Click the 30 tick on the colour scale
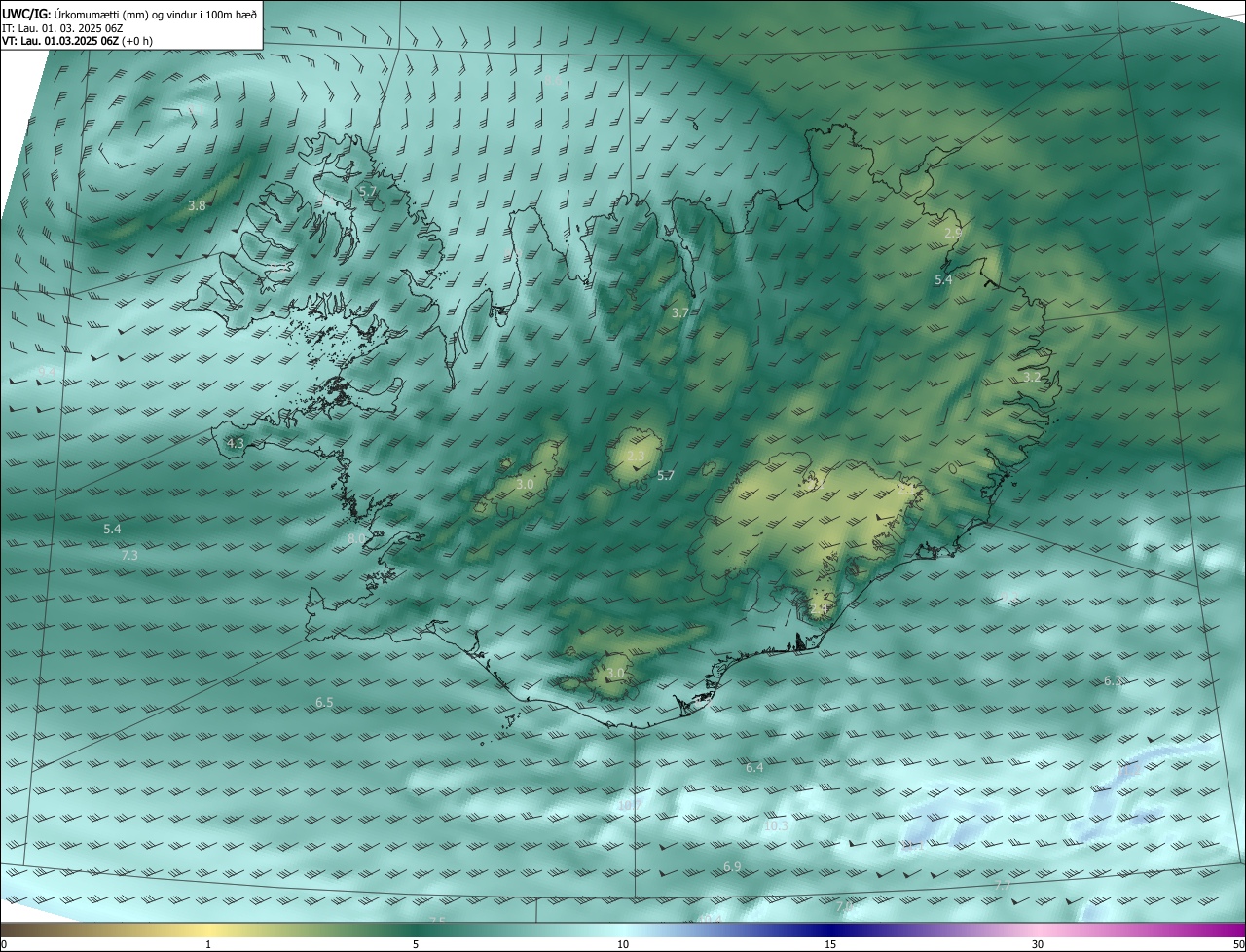1246x952 pixels. pos(1038,945)
